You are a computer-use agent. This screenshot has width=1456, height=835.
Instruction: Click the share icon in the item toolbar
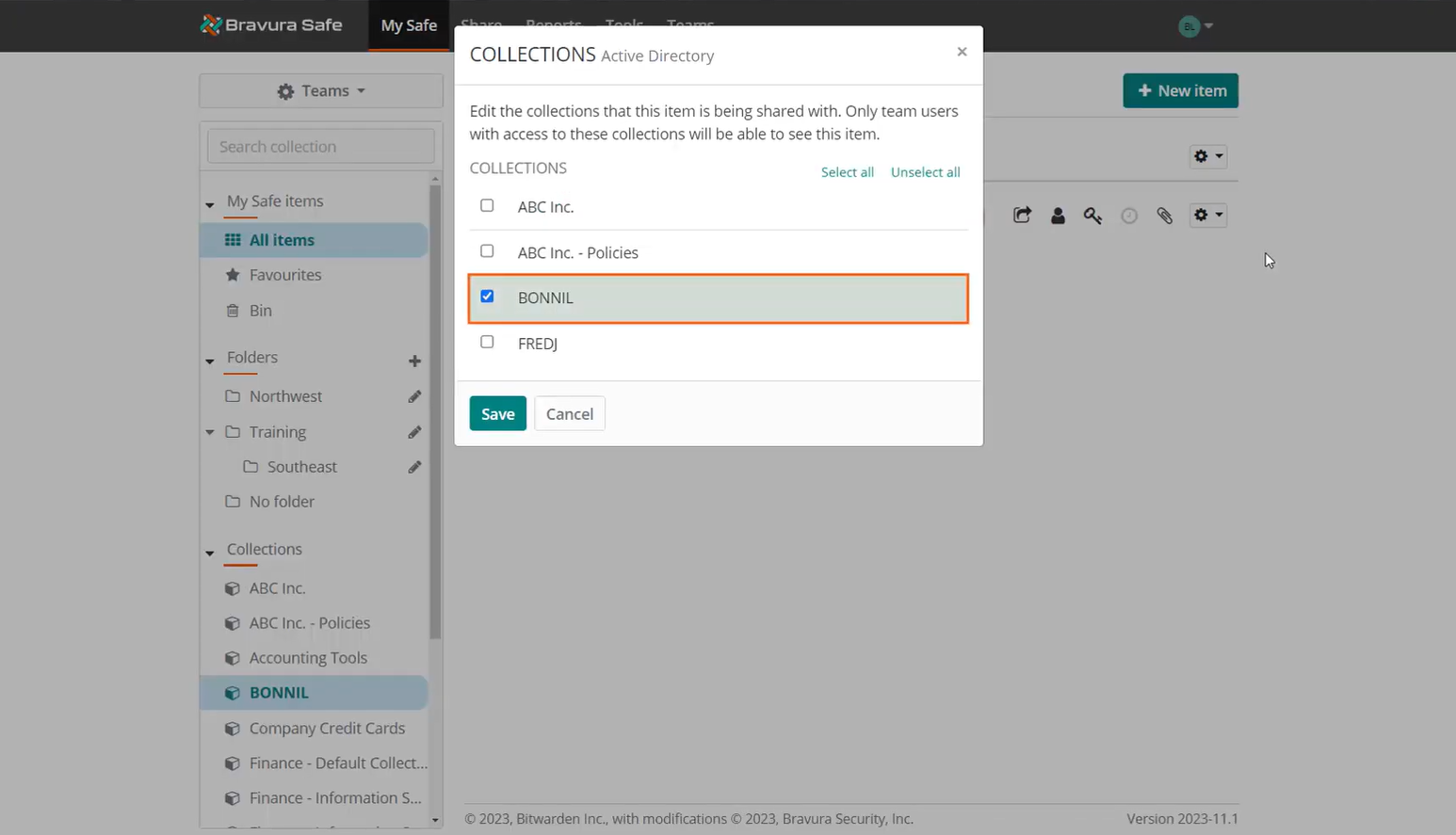(x=1022, y=216)
